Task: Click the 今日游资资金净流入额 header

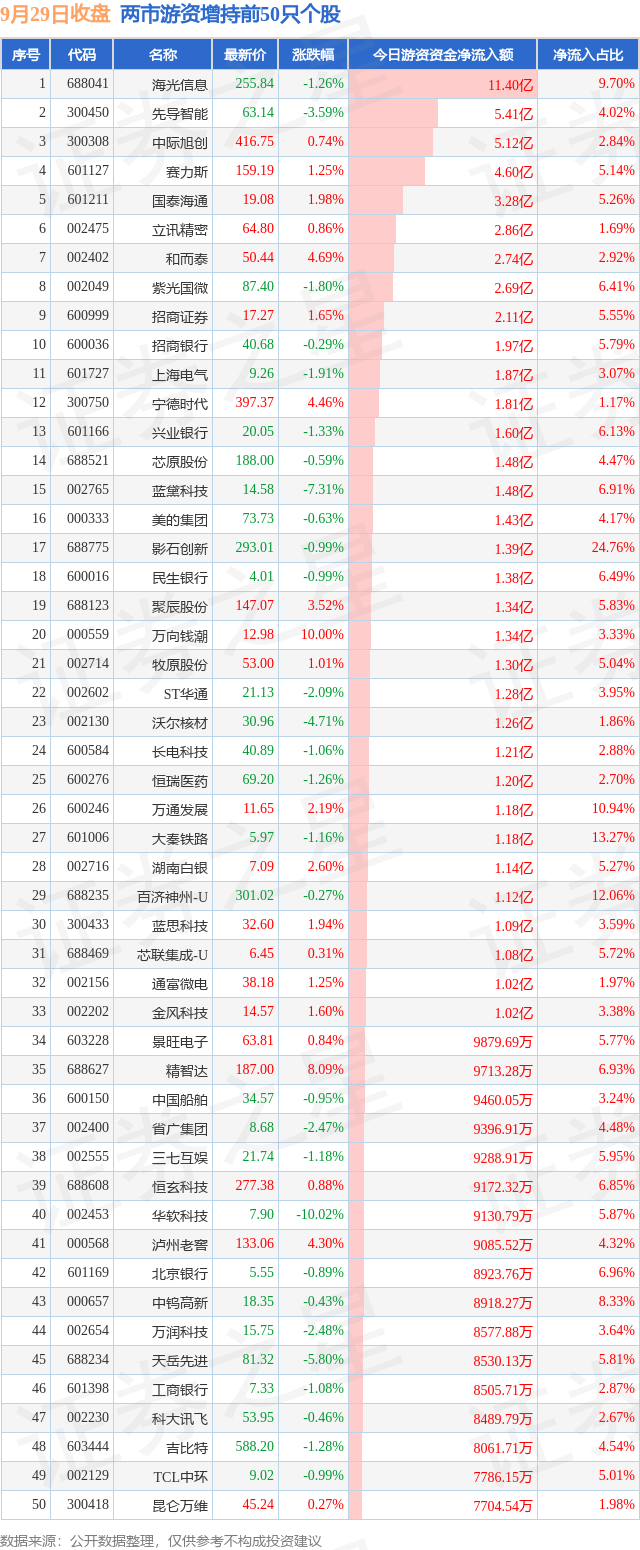Action: pyautogui.click(x=443, y=55)
